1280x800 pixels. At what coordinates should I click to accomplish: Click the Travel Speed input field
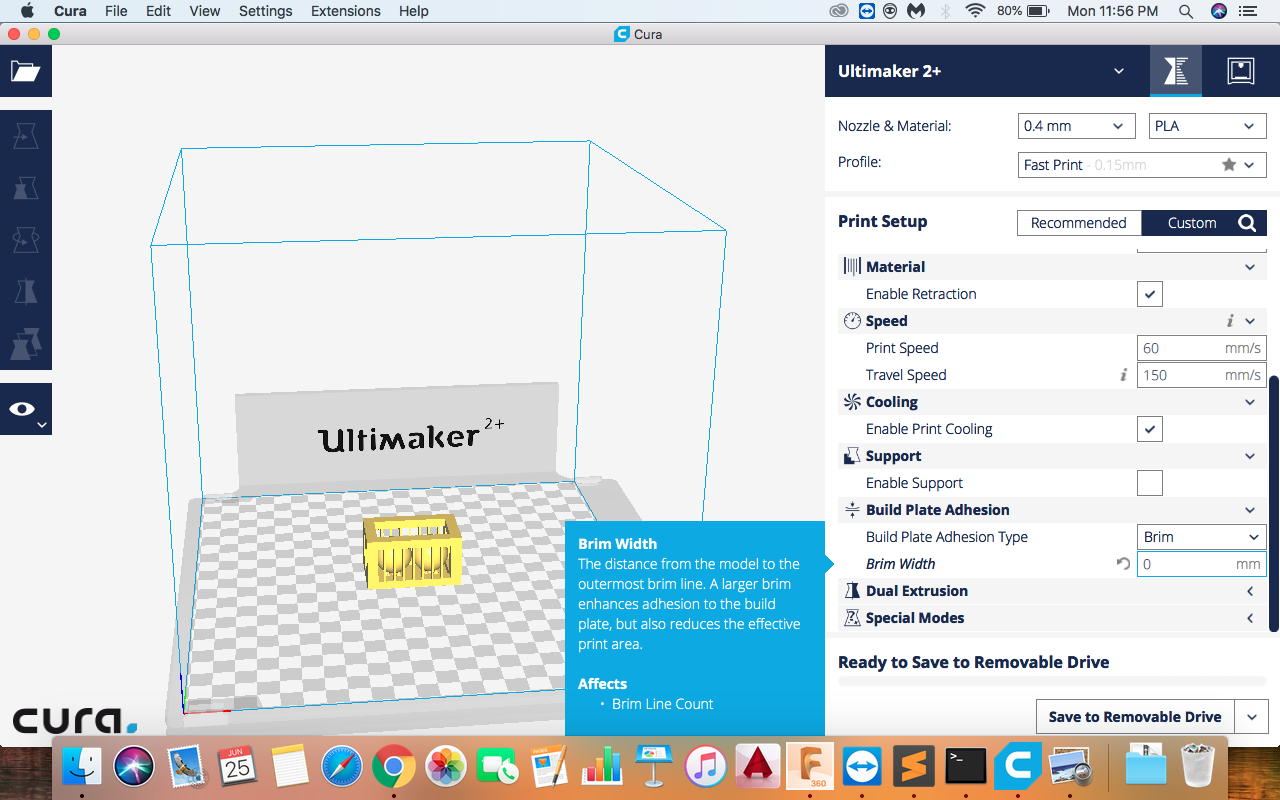[1202, 375]
